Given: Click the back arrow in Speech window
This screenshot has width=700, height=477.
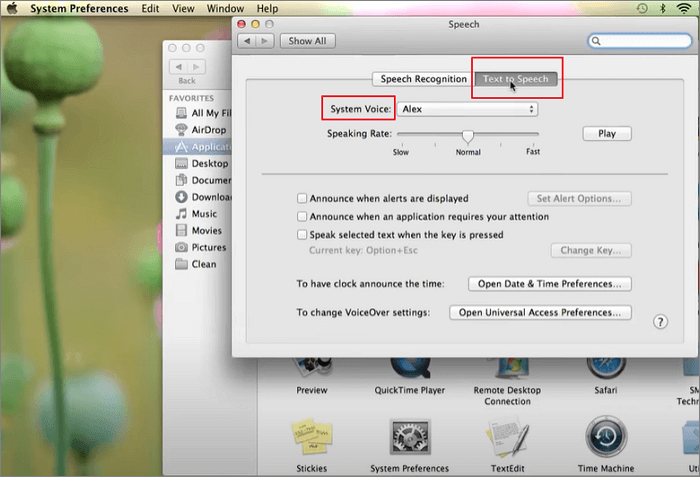Looking at the screenshot, I should click(x=246, y=41).
